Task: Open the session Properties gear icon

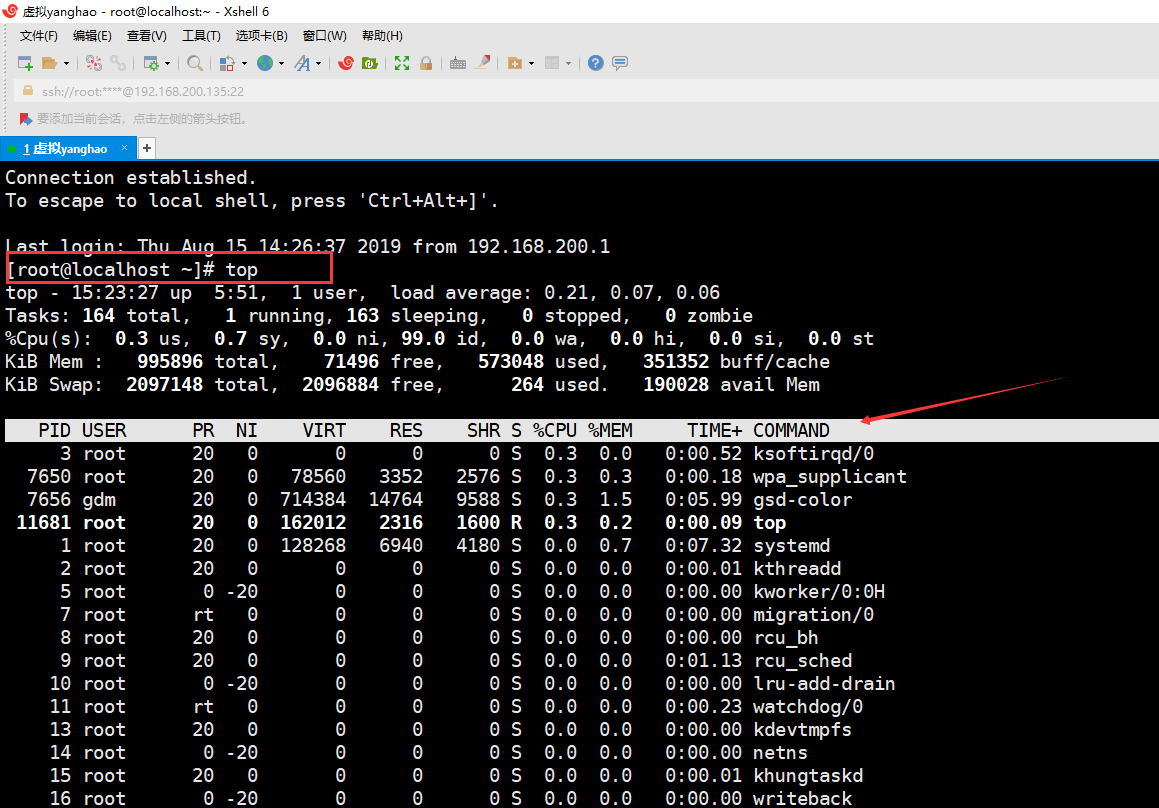Action: pyautogui.click(x=151, y=64)
